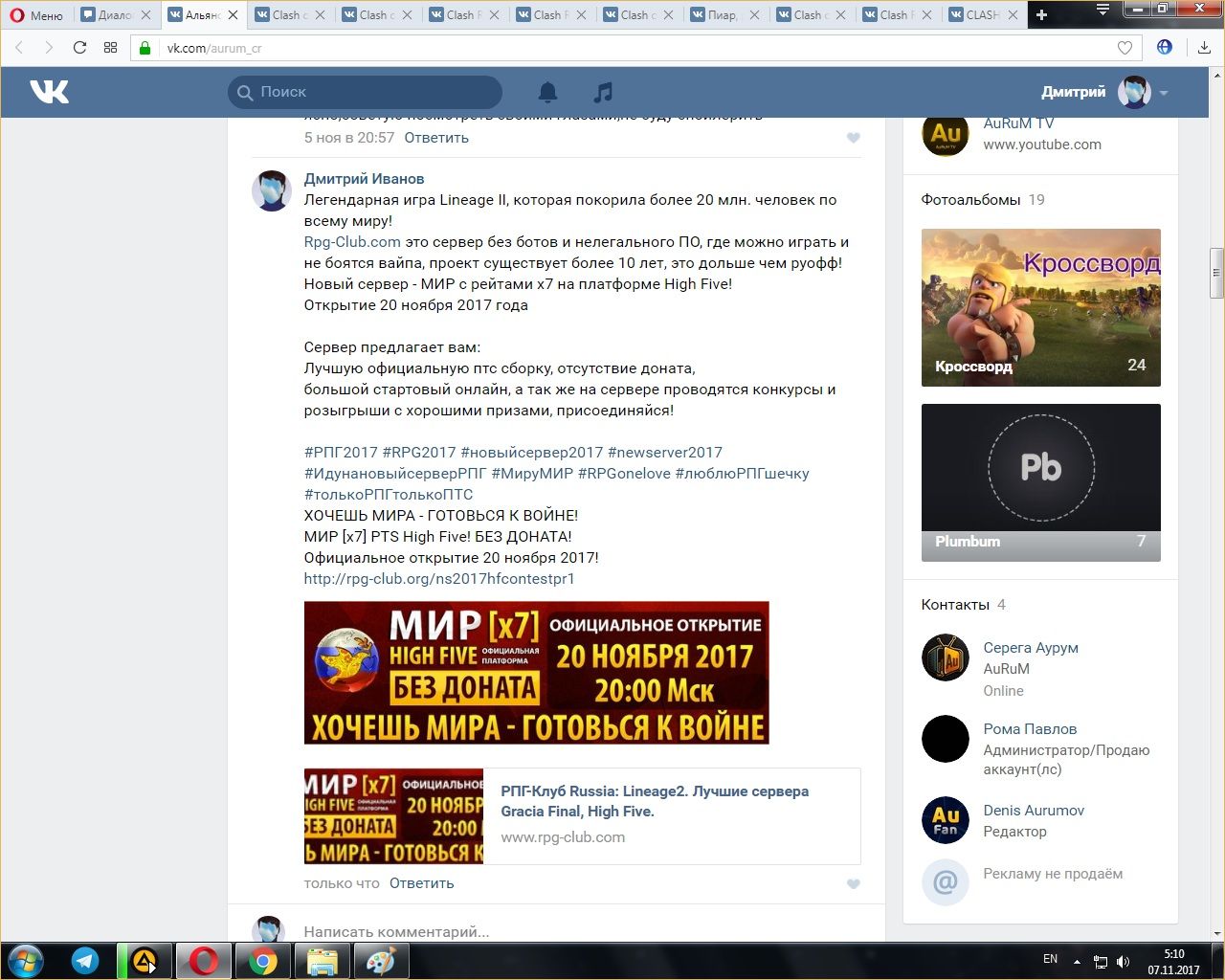Open link preview thumbnail for rpg-club.com
This screenshot has height=980, width=1225.
click(x=393, y=816)
